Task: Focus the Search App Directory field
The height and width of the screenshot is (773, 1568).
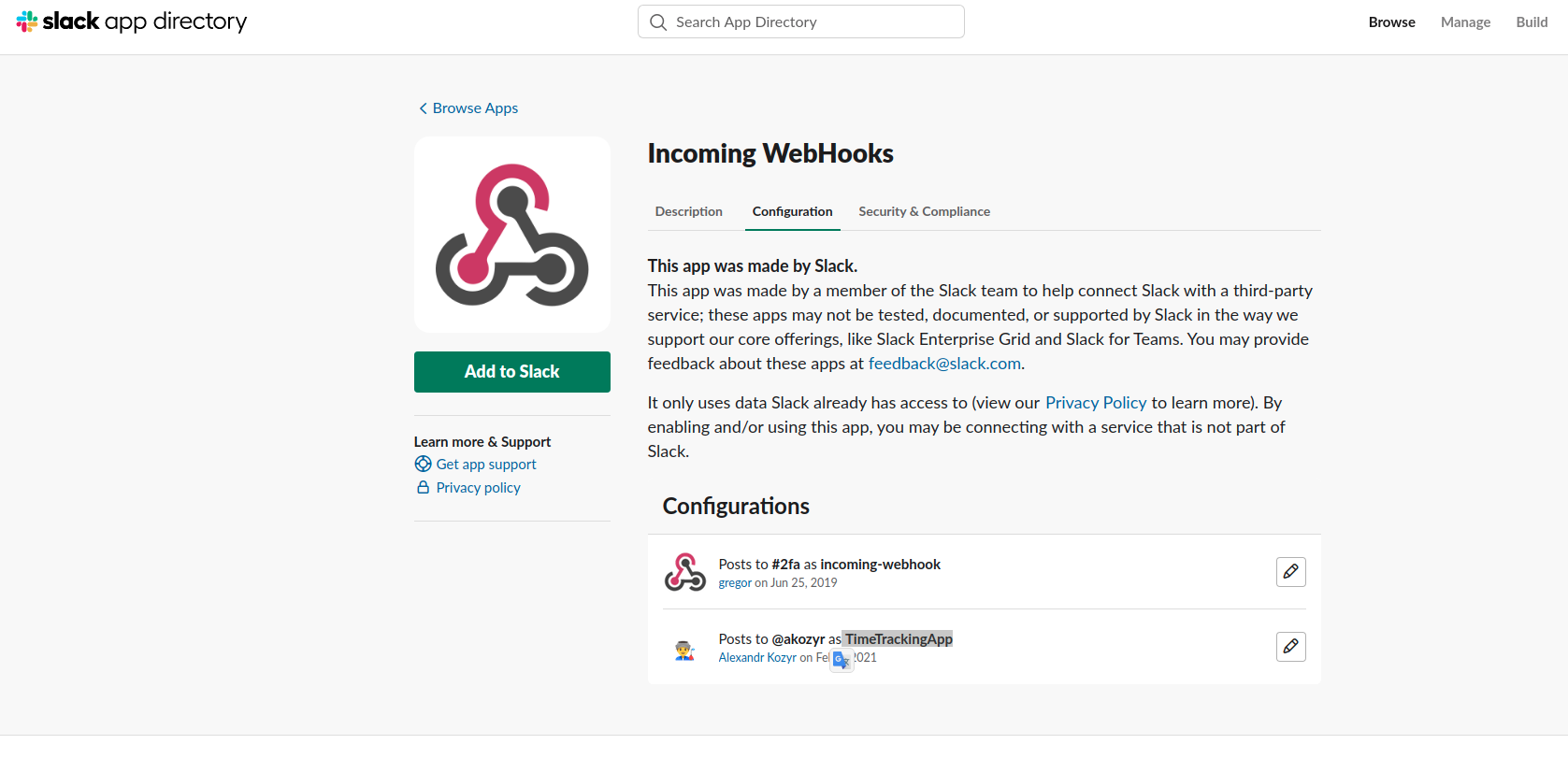Action: point(801,21)
